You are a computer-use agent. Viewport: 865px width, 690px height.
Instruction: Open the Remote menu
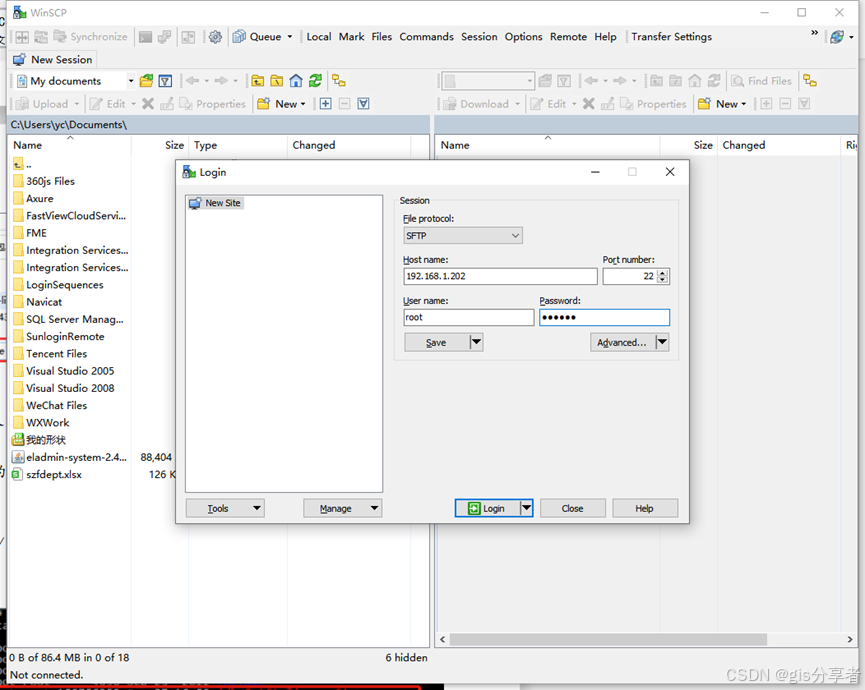[x=568, y=37]
